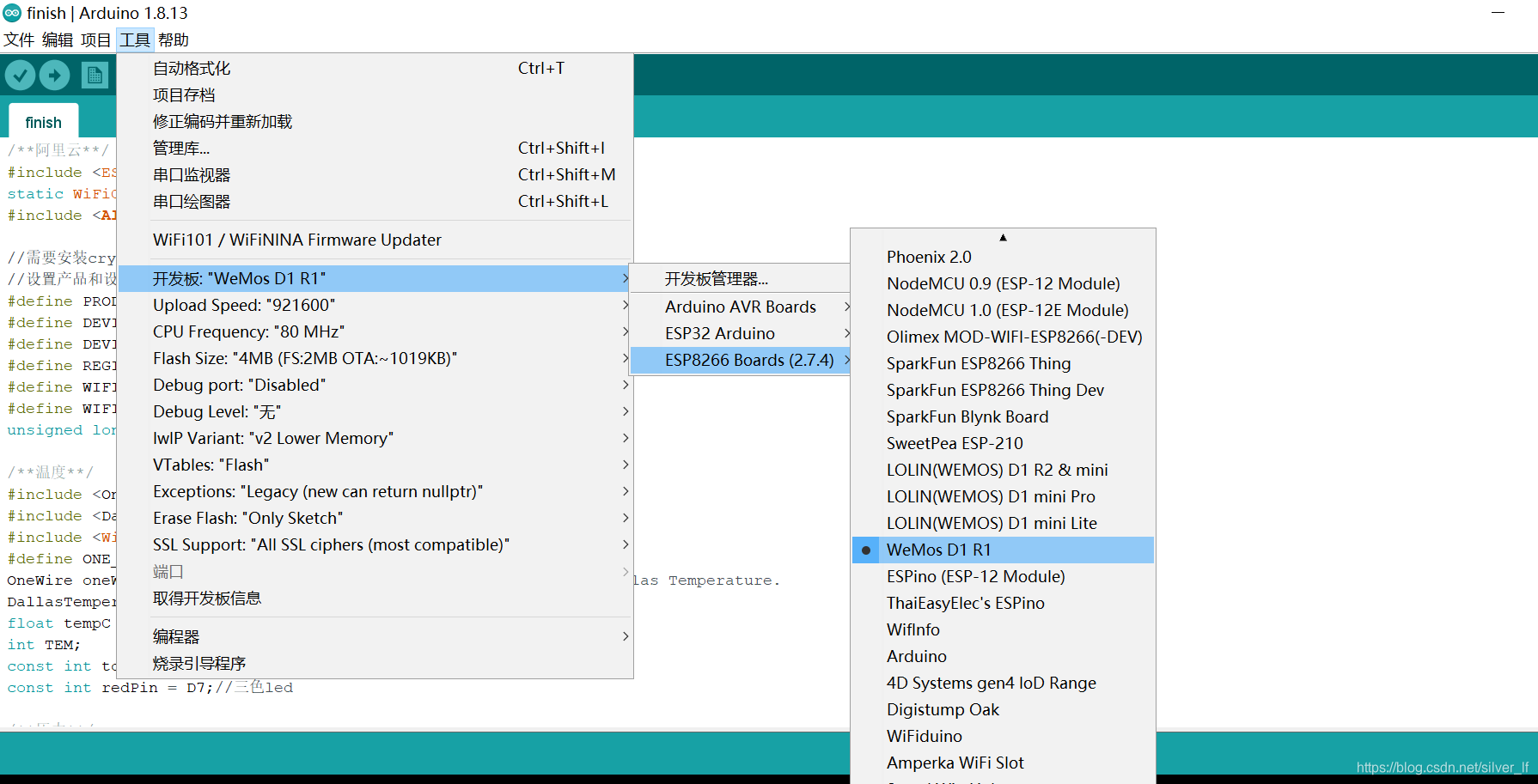
Task: Select SparkFun Blynk Board
Action: point(1003,416)
